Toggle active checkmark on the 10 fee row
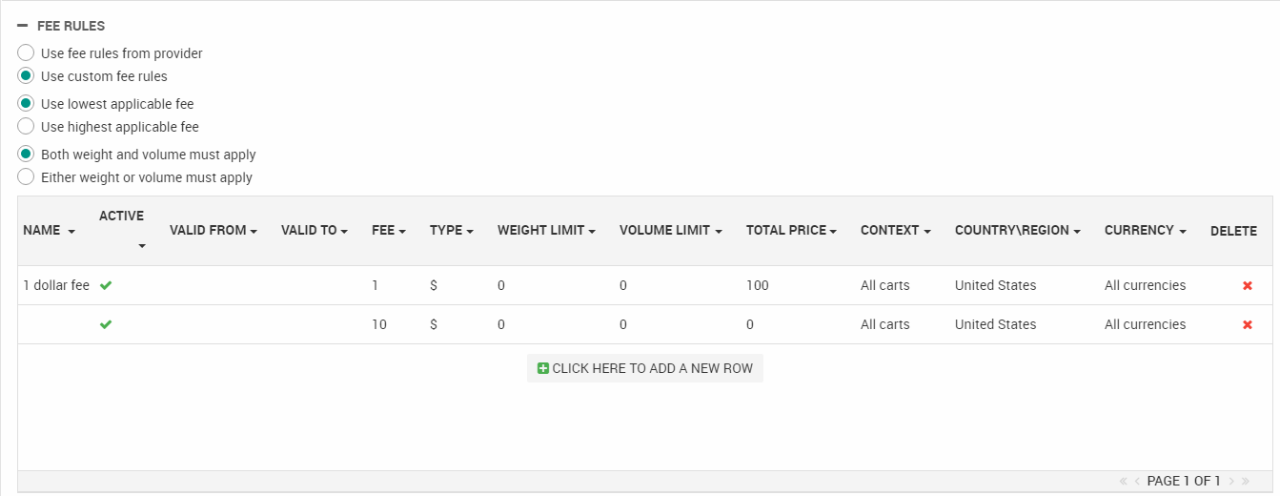The height and width of the screenshot is (496, 1280). 106,325
